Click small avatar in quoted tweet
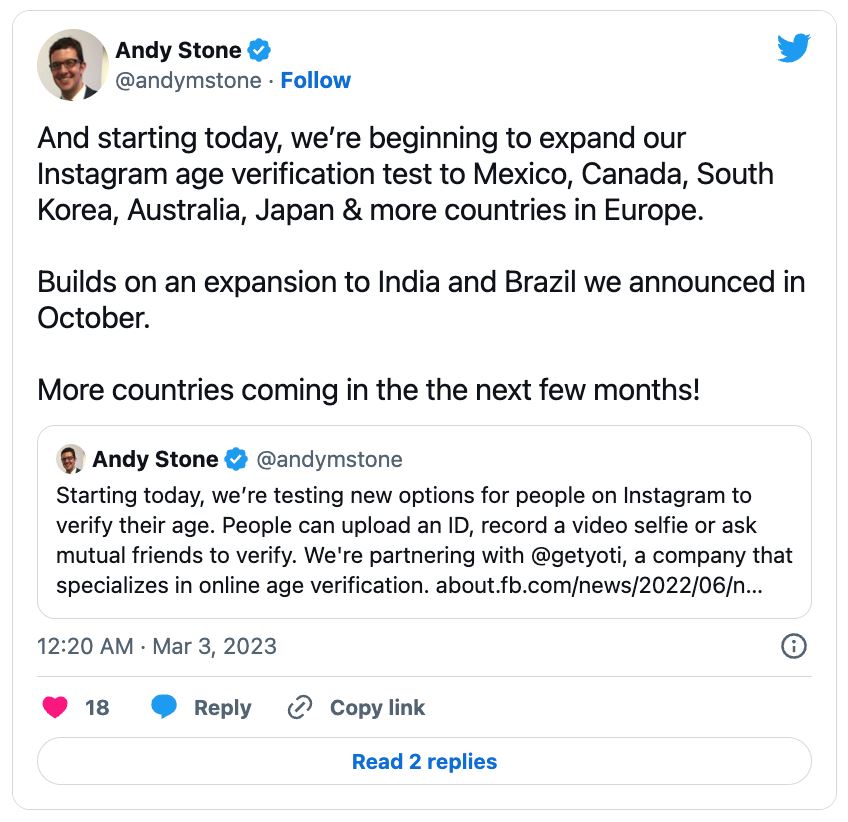 [x=70, y=459]
